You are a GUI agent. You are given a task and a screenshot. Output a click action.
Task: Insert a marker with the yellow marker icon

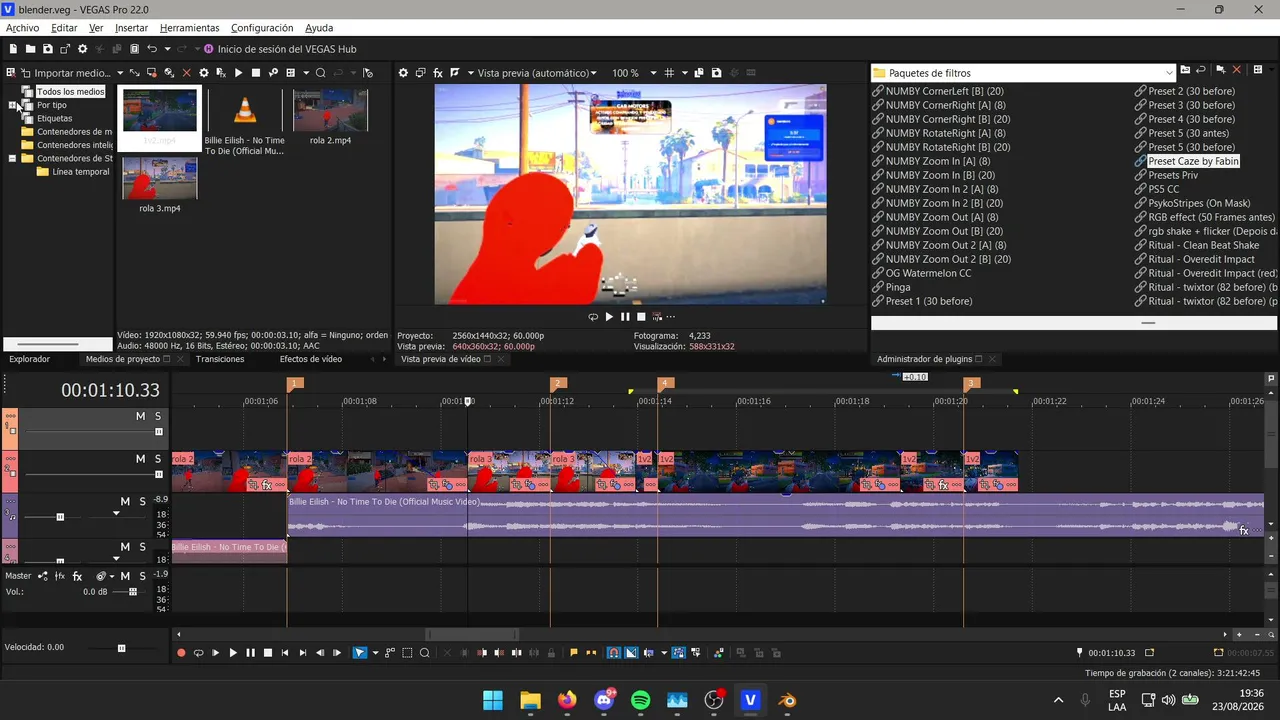(x=573, y=653)
